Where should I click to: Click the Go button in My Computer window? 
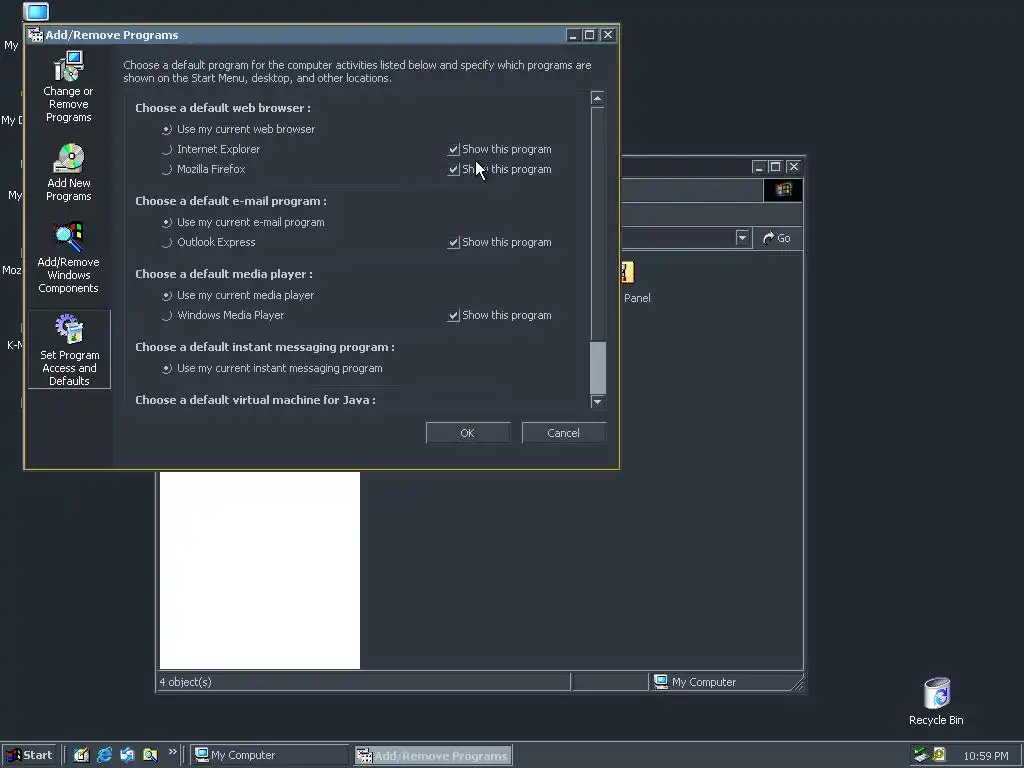pos(777,238)
